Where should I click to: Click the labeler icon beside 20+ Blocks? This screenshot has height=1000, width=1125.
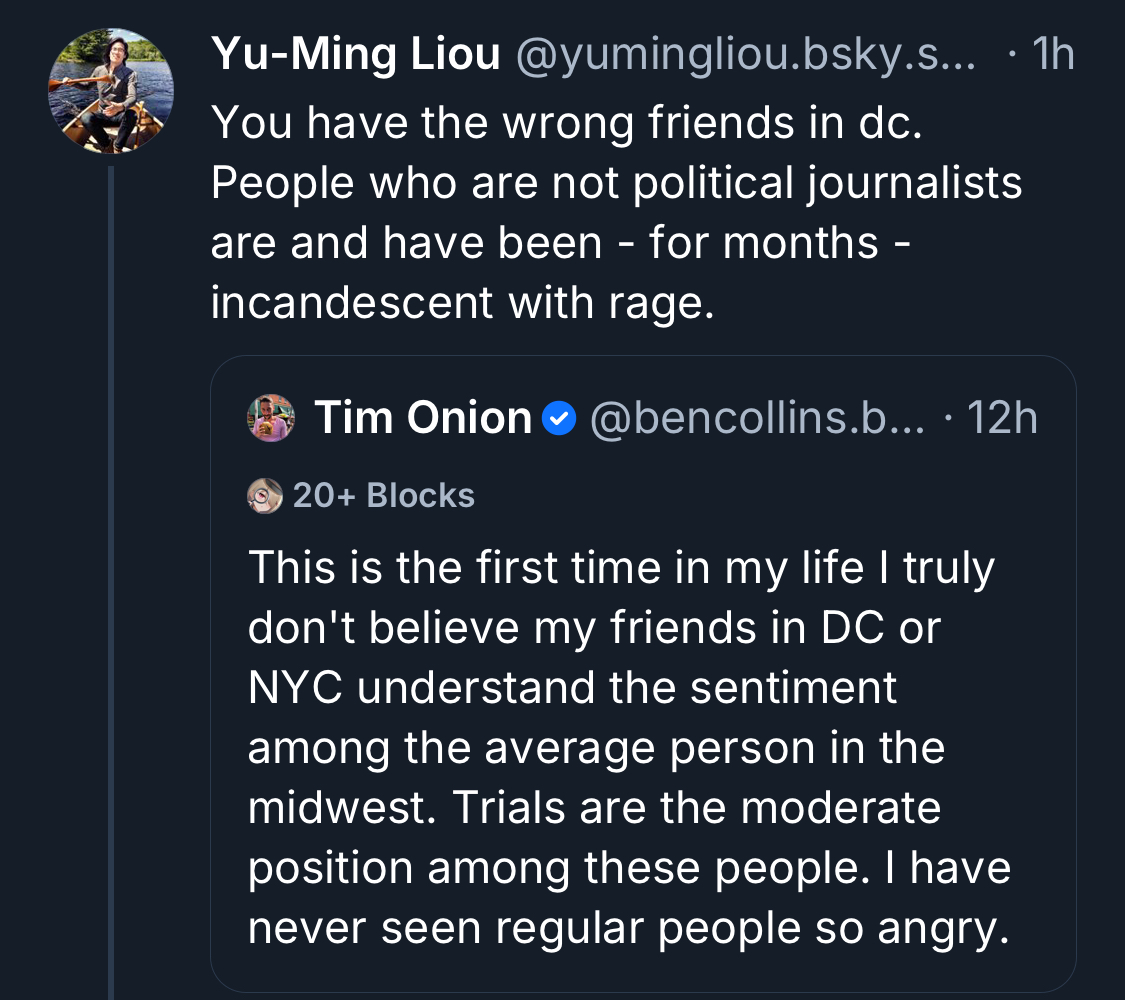pos(265,495)
